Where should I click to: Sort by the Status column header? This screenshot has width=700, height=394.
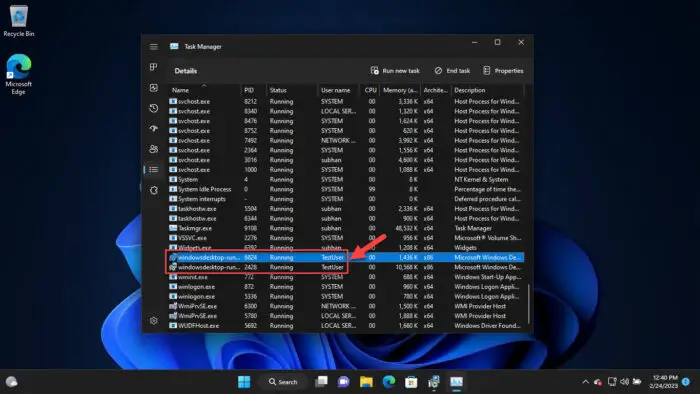point(292,90)
